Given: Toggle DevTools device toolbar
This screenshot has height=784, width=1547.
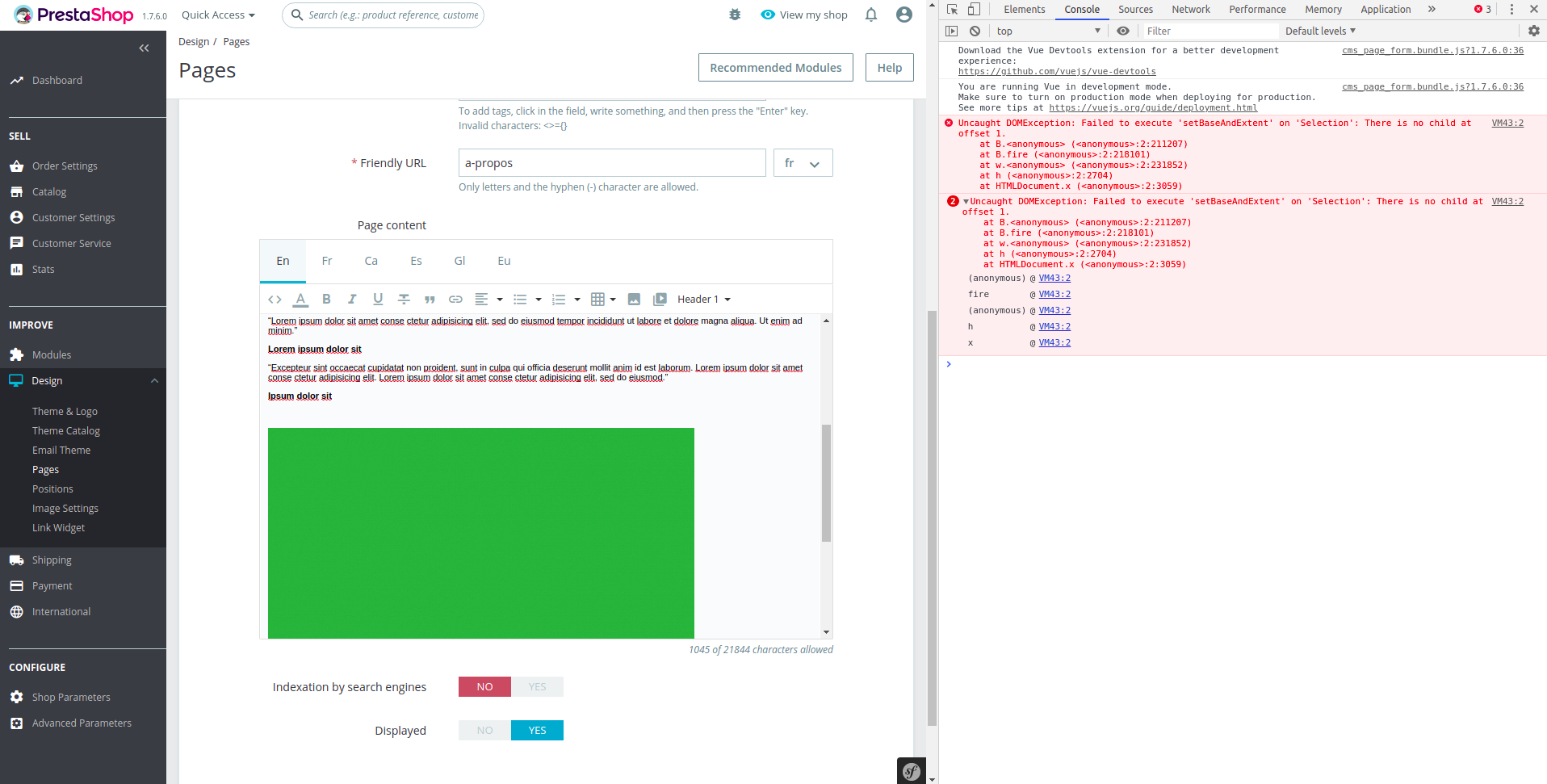Looking at the screenshot, I should [974, 9].
